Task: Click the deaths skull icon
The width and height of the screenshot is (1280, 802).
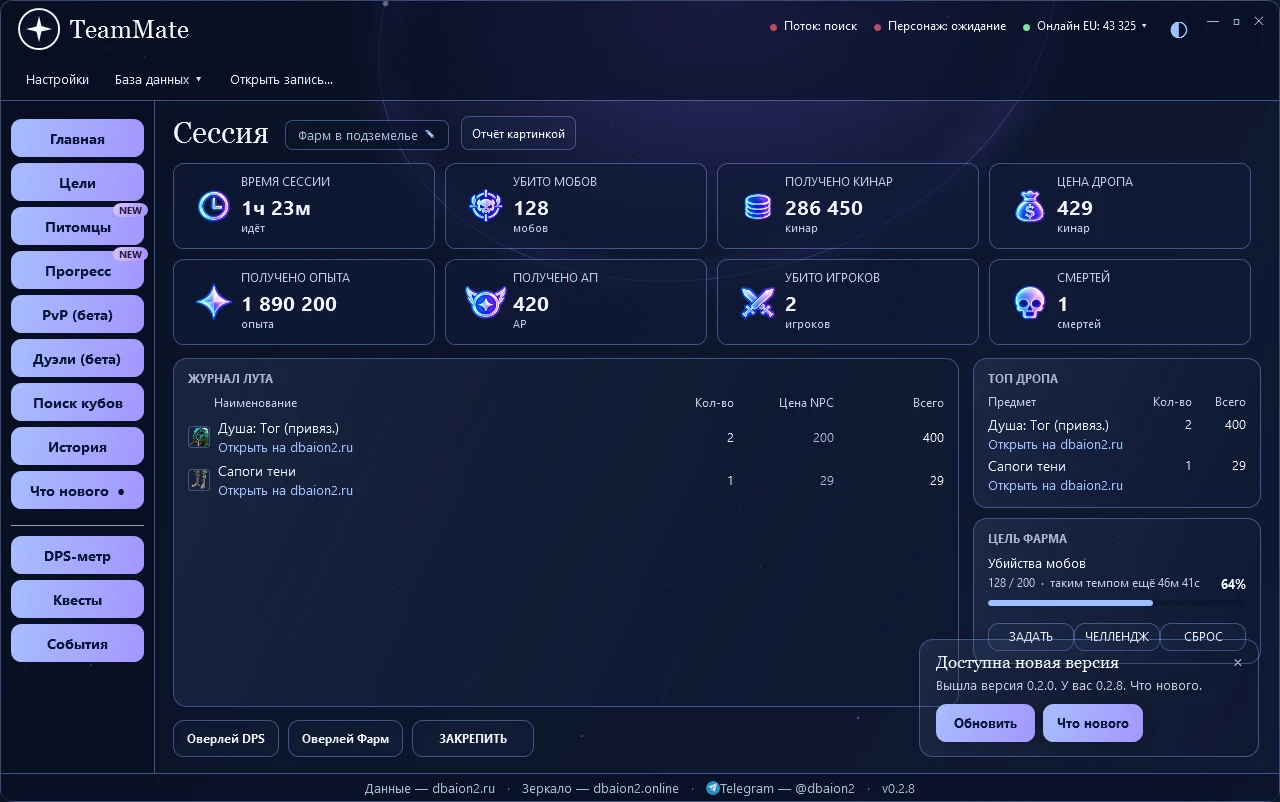Action: [1029, 302]
